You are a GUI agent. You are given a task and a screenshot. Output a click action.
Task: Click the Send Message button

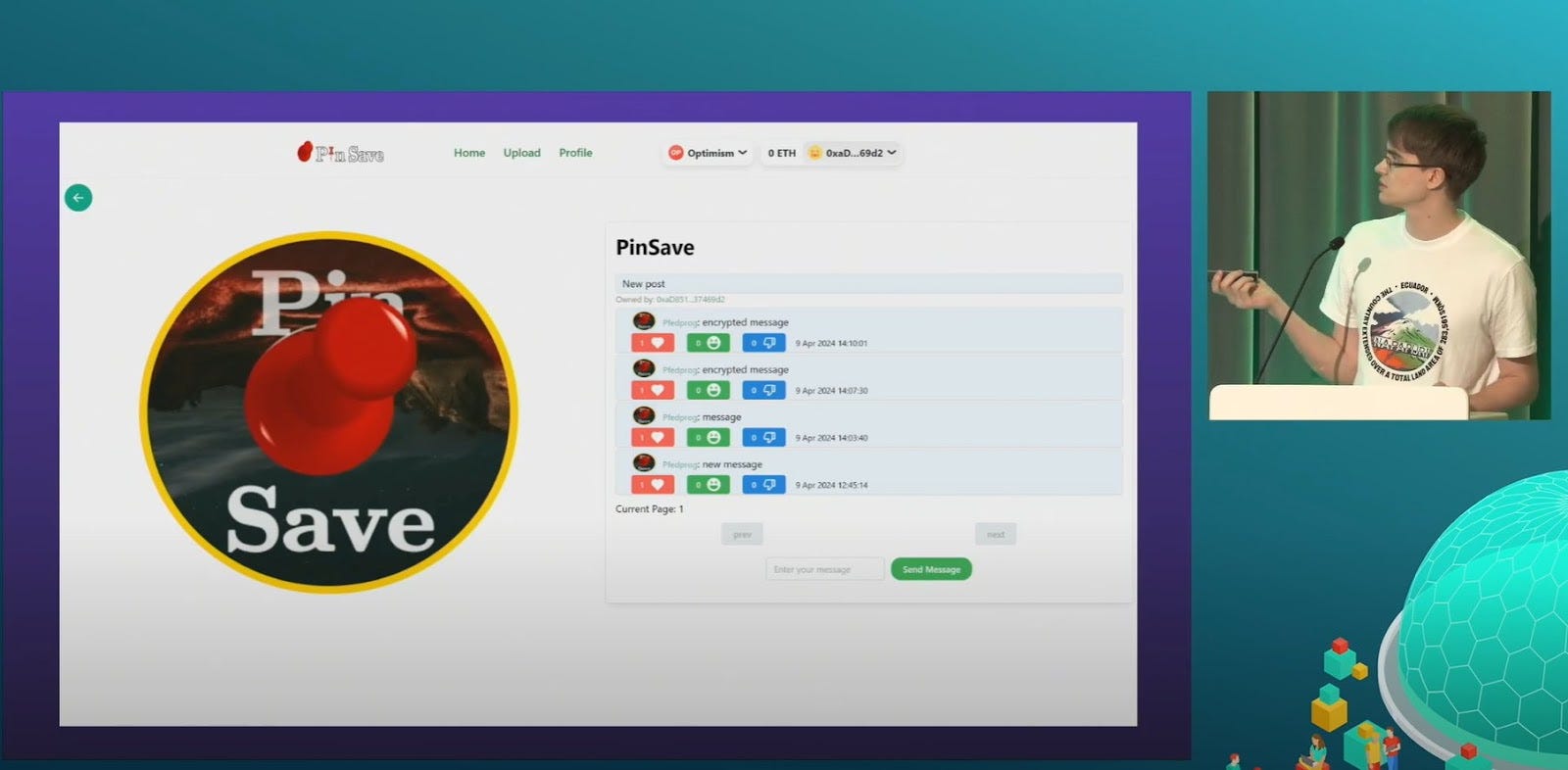(x=931, y=569)
